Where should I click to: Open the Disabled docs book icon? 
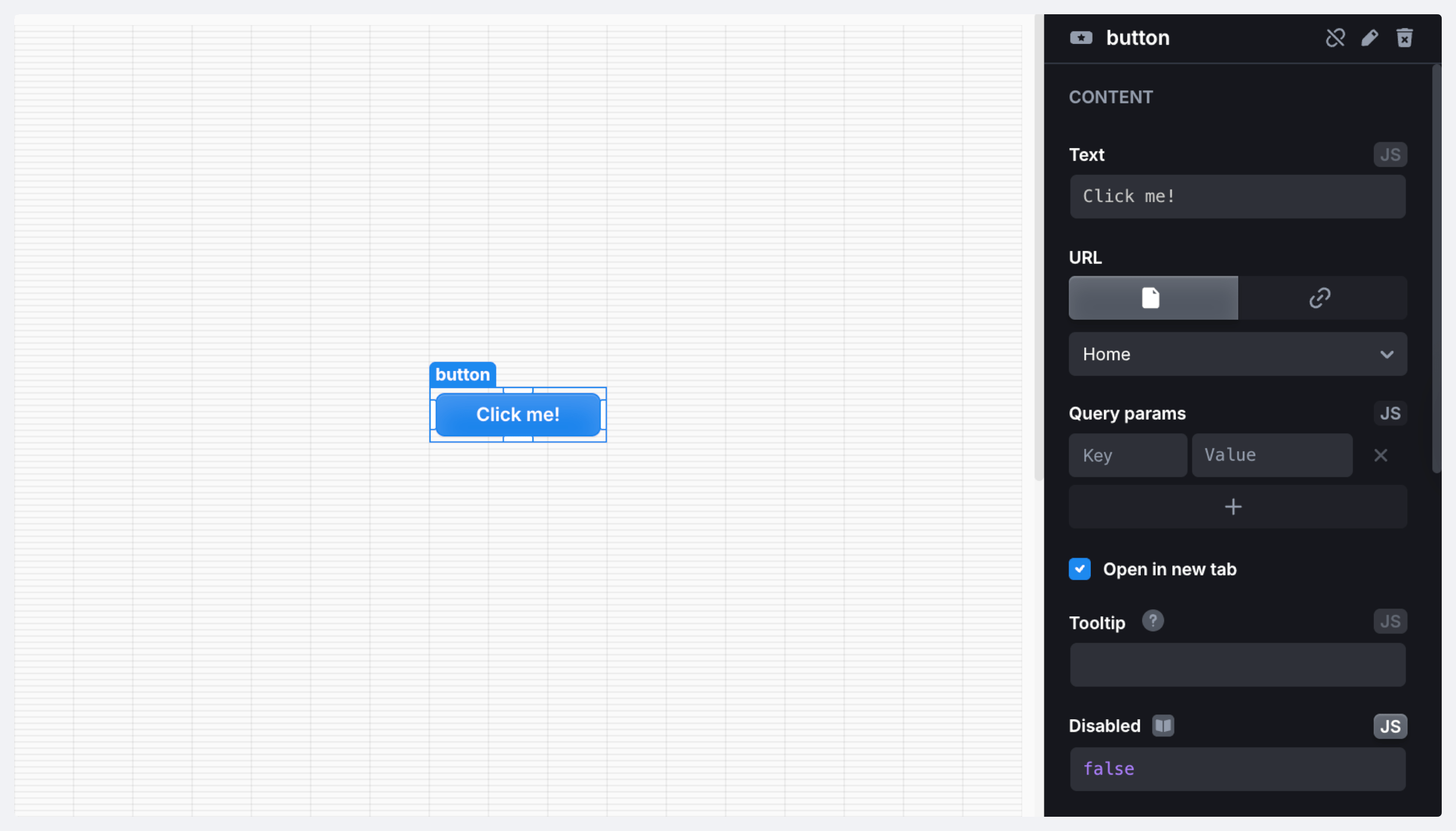pyautogui.click(x=1162, y=726)
